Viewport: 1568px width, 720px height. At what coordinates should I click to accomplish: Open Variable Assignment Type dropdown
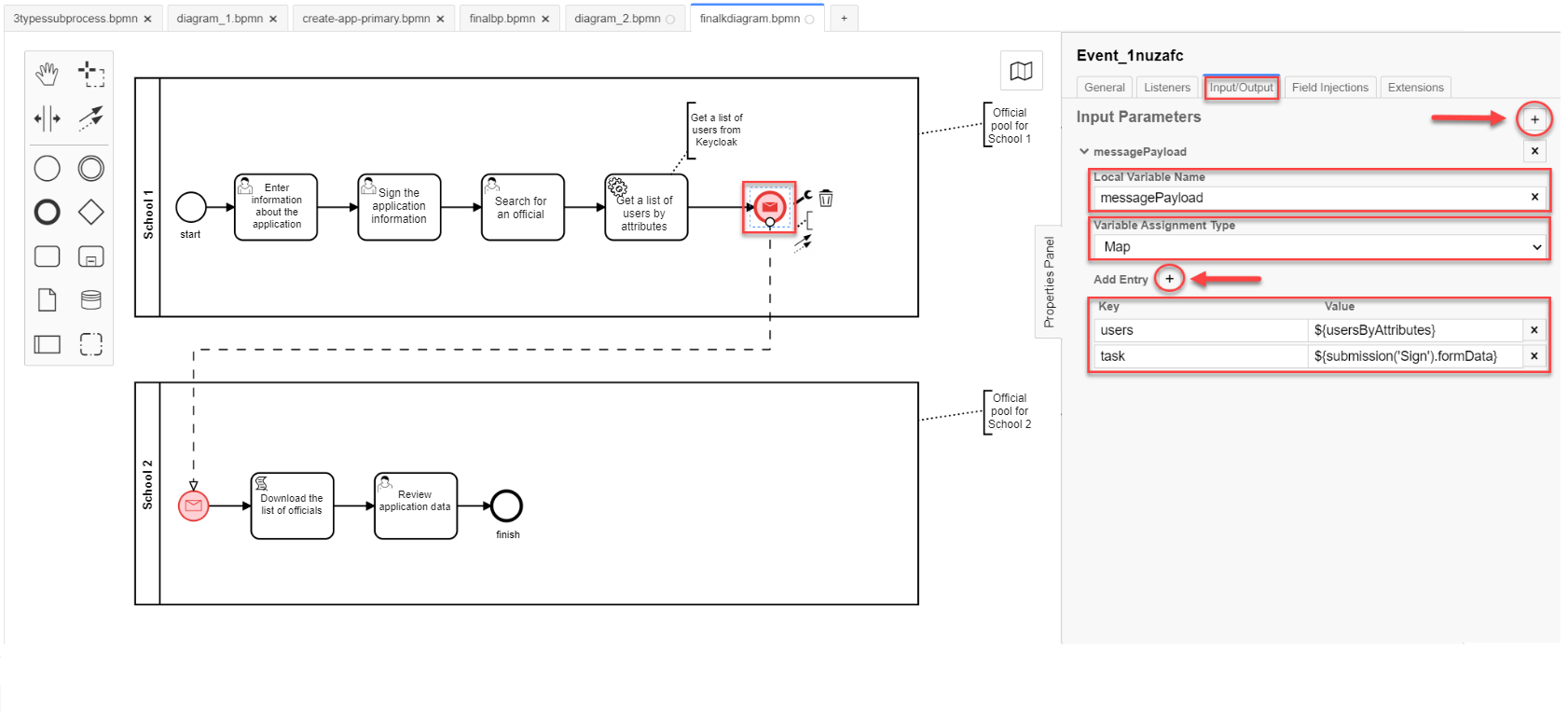click(1320, 247)
